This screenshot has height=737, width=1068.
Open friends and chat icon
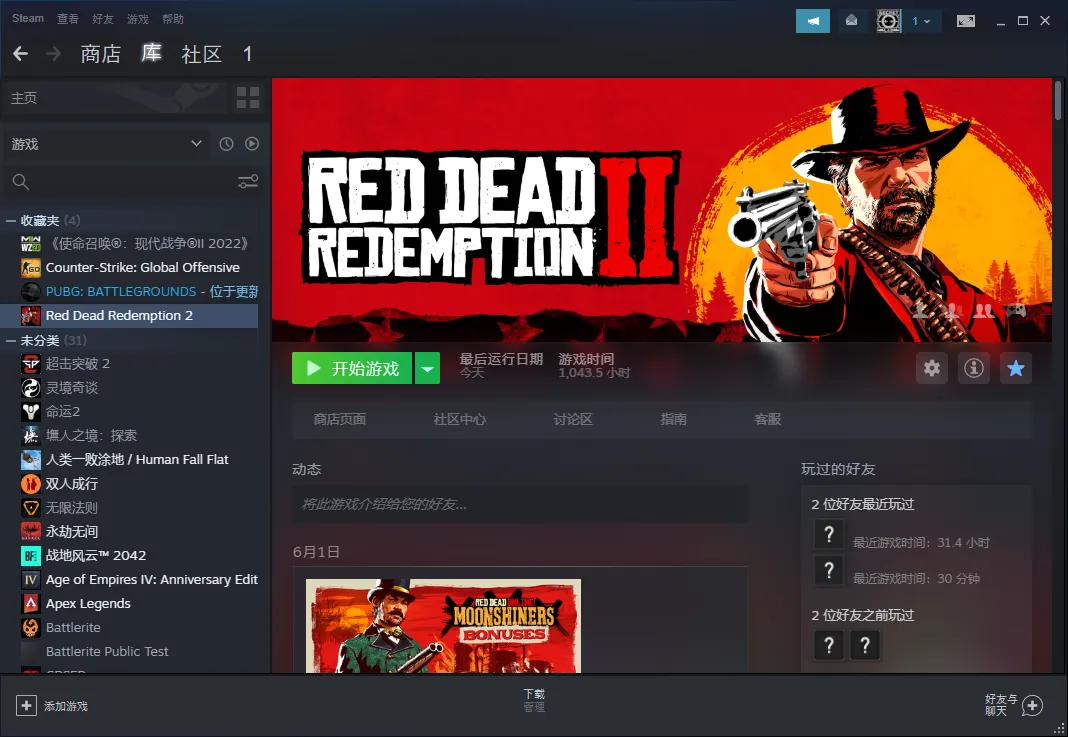coord(1032,706)
